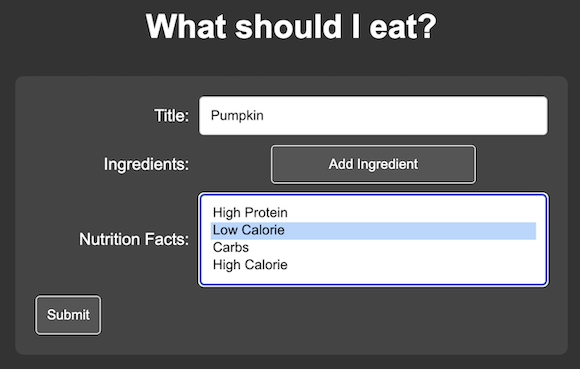Click the word Pumpkin in Title field
Viewport: 580px width, 369px height.
[237, 115]
